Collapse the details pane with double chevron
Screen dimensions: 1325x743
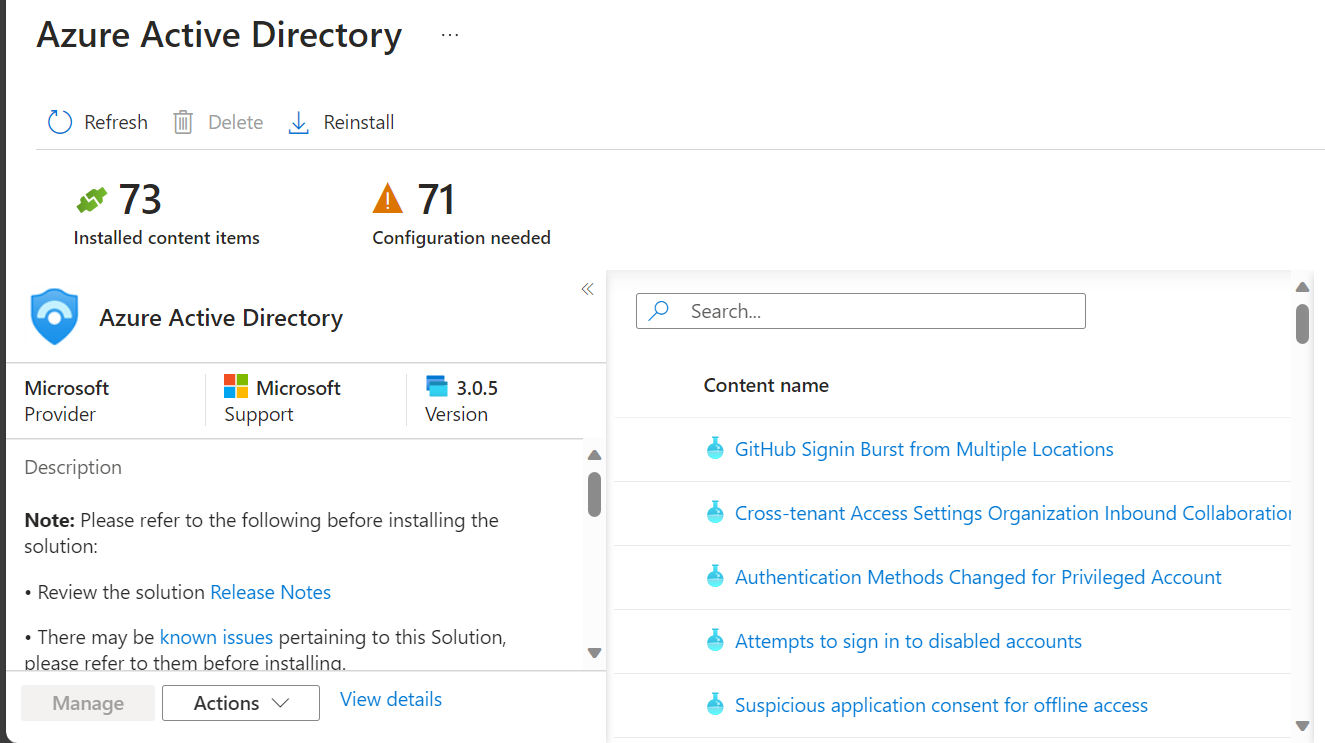coord(587,289)
